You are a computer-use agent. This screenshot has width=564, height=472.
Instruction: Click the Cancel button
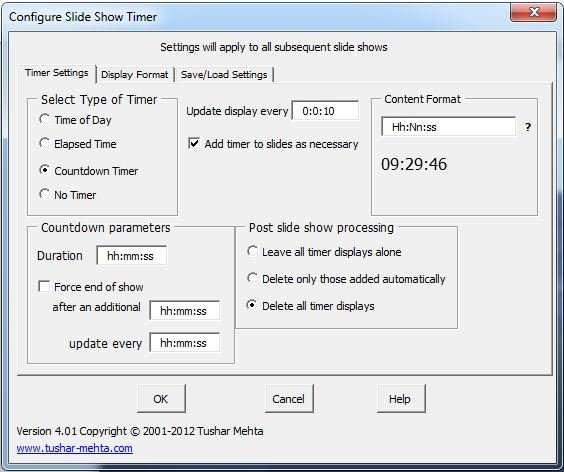point(289,398)
